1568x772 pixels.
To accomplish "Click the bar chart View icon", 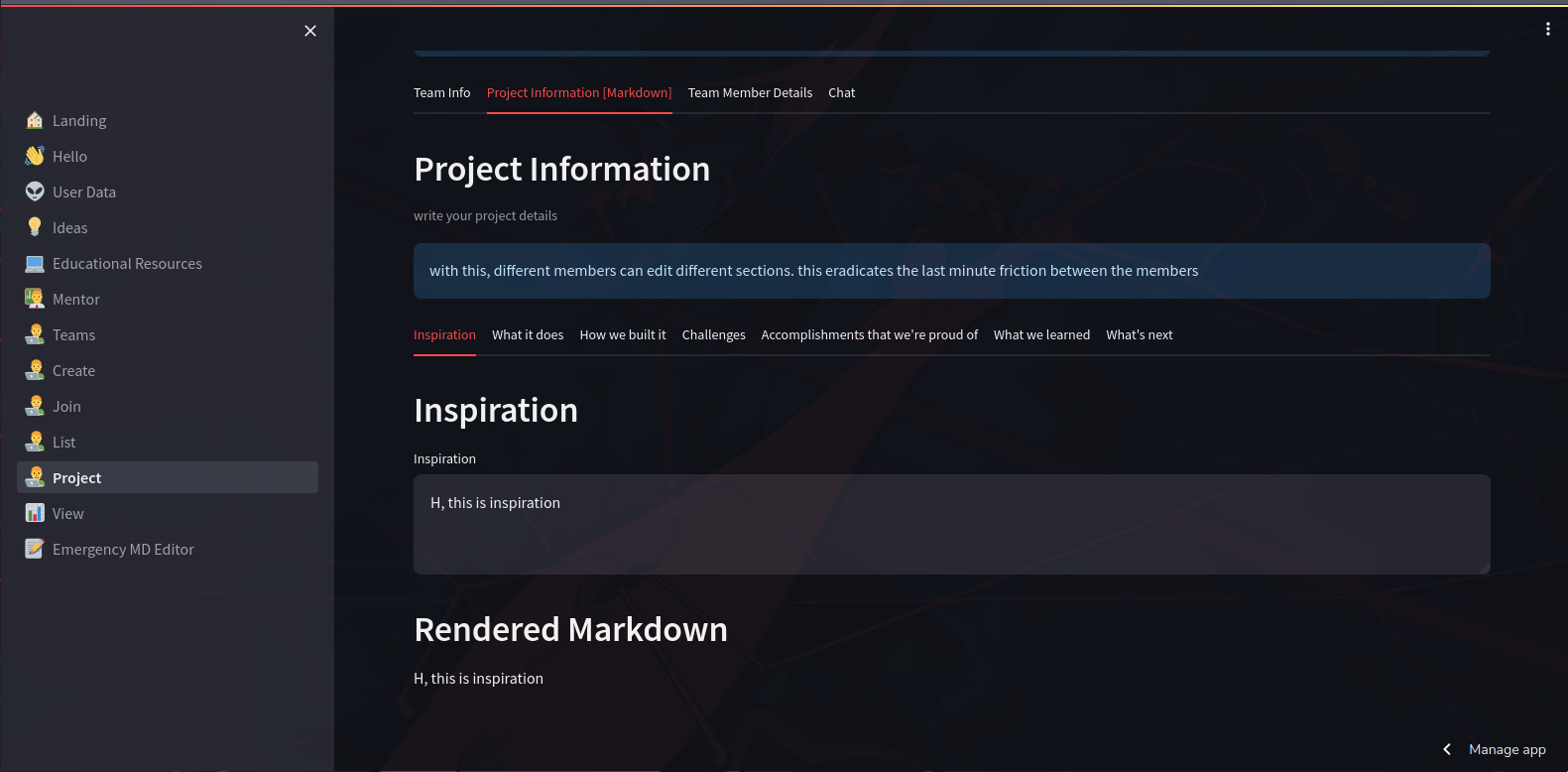I will [x=35, y=513].
